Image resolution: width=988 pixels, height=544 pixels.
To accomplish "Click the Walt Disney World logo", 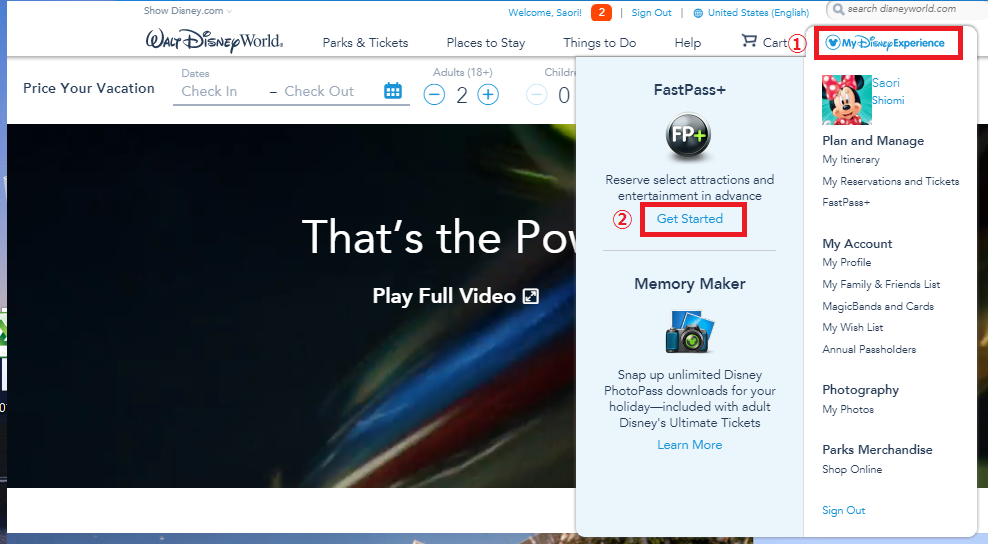I will pyautogui.click(x=214, y=41).
